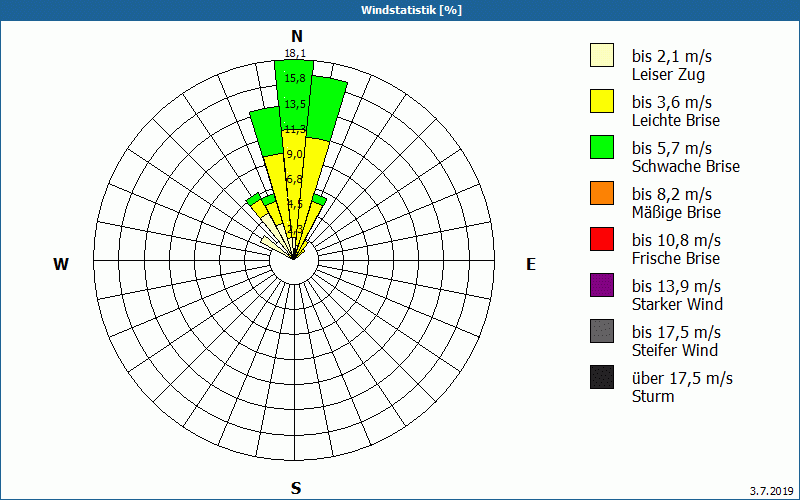Click the green 'bis 5,7 m/s' legend swatch

click(x=602, y=147)
